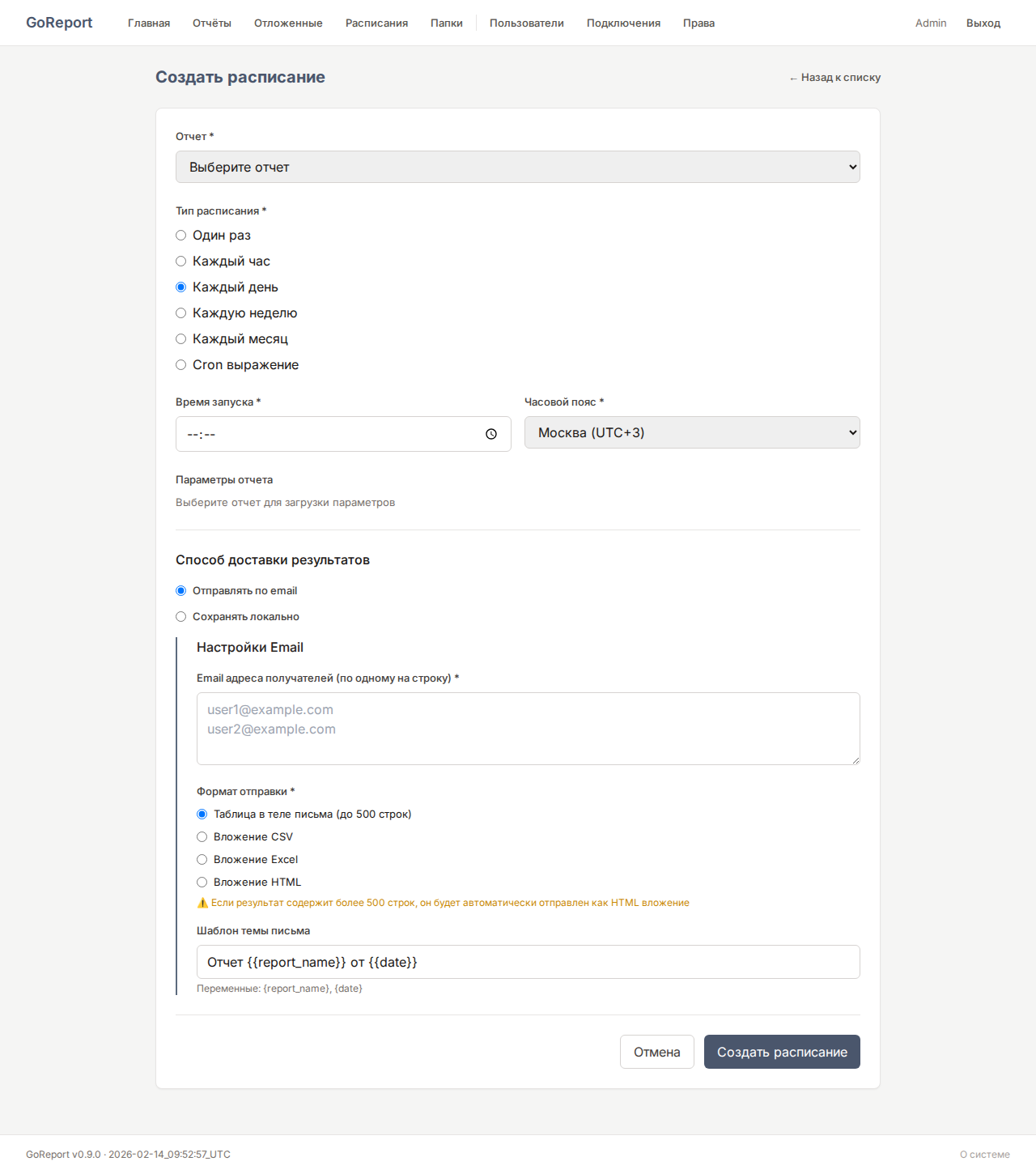Pick the Вложение Excel send format

[x=202, y=860]
